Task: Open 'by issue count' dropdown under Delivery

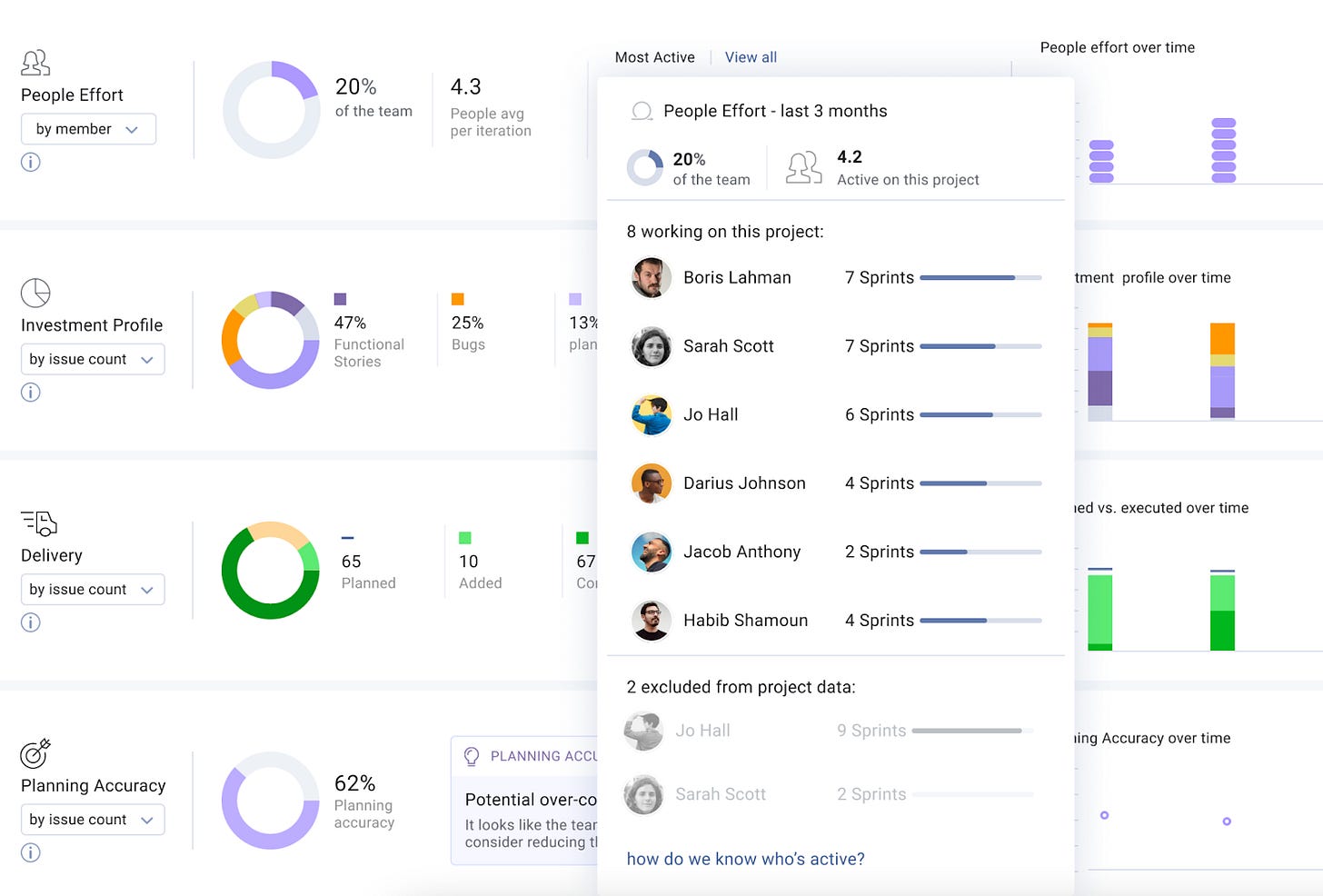Action: (x=92, y=589)
